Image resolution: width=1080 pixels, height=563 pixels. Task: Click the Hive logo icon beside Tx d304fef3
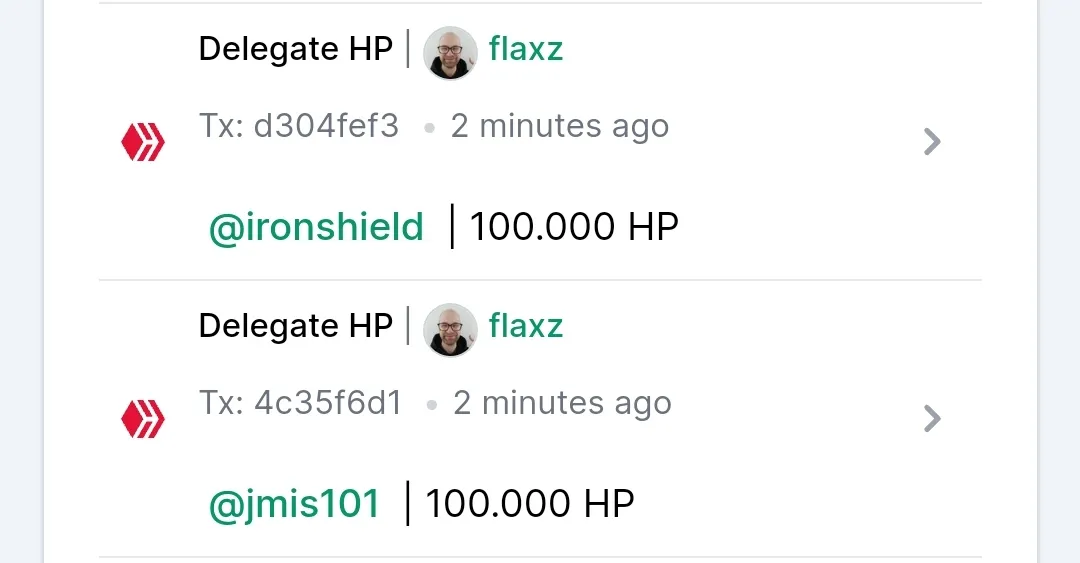point(143,142)
